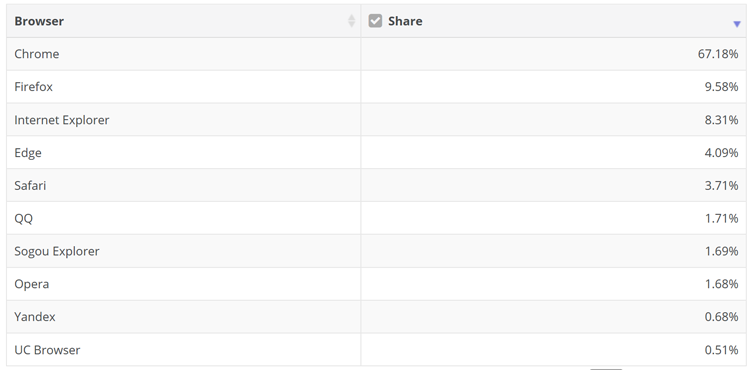Click the Browser column sort arrows icon
This screenshot has width=750, height=370.
352,21
